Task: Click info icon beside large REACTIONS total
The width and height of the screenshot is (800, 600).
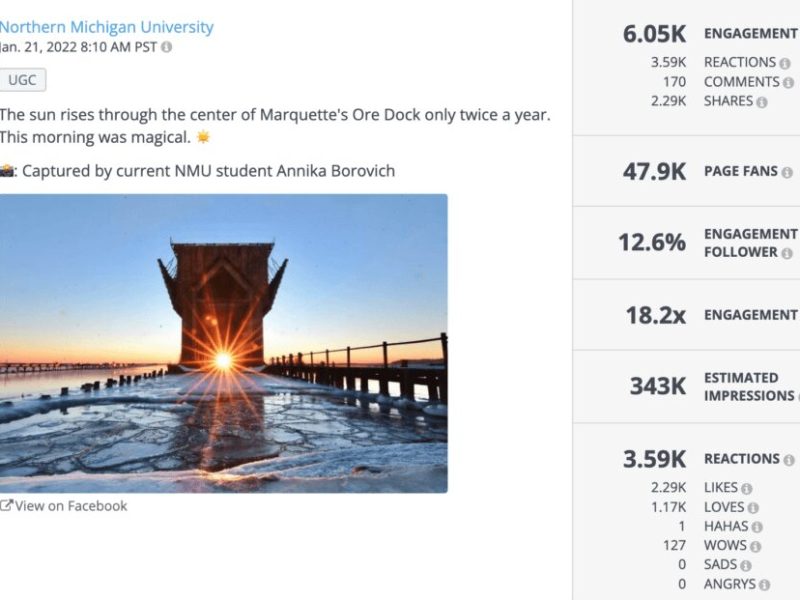Action: [789, 459]
